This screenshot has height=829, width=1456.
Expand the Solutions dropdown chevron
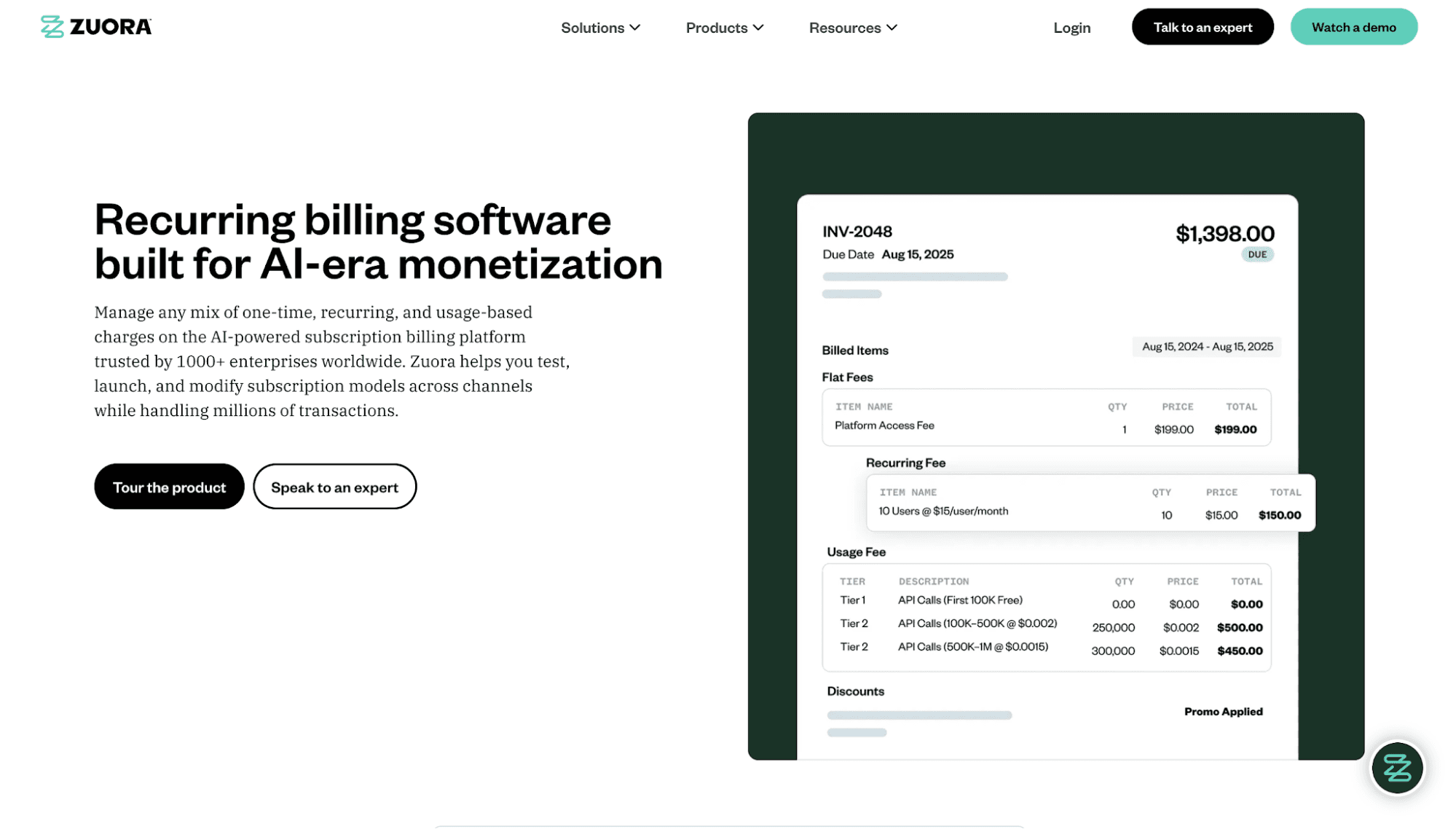pos(635,28)
